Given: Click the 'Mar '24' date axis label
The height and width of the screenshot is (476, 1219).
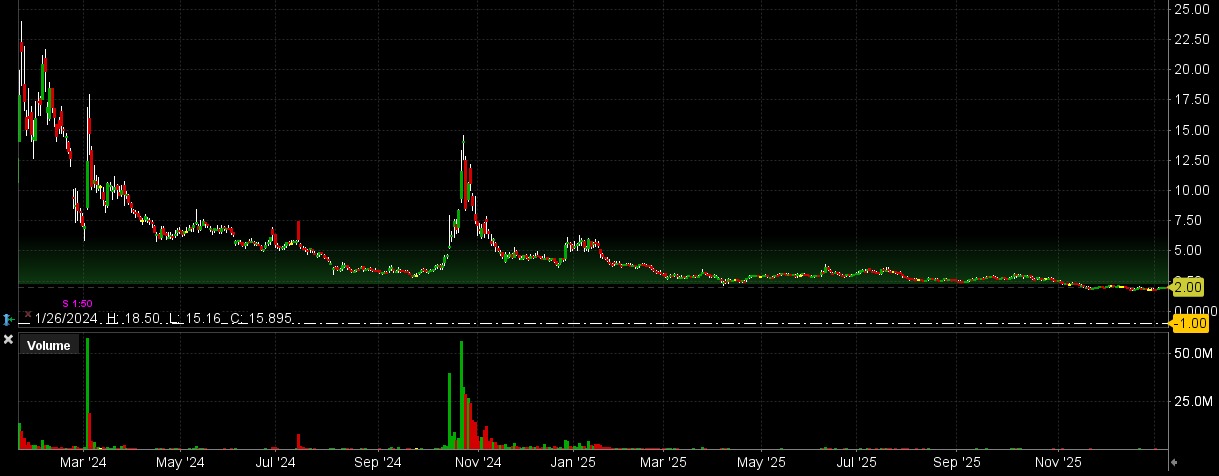Looking at the screenshot, I should [84, 463].
